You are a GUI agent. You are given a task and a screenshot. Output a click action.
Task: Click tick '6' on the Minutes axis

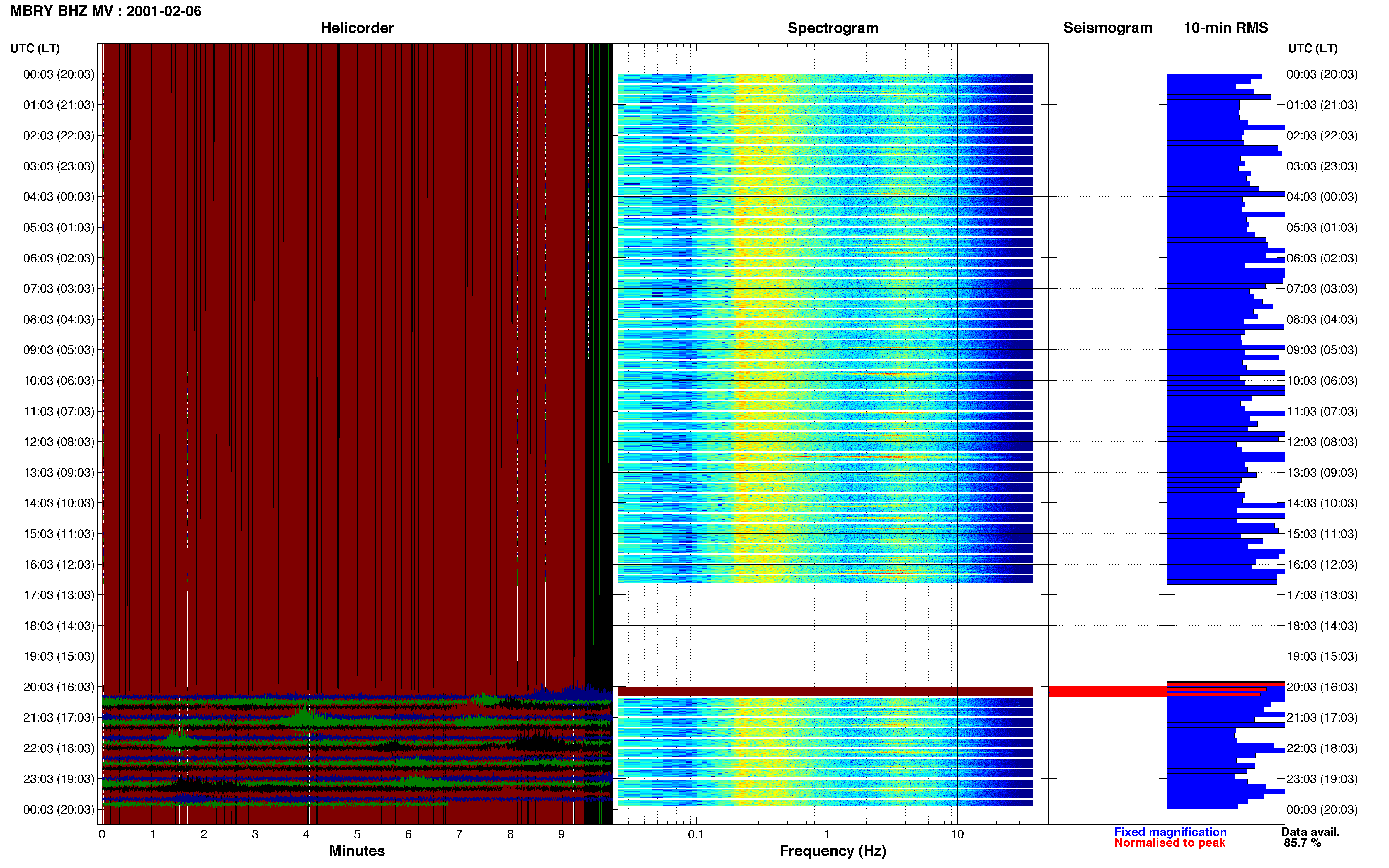[408, 835]
